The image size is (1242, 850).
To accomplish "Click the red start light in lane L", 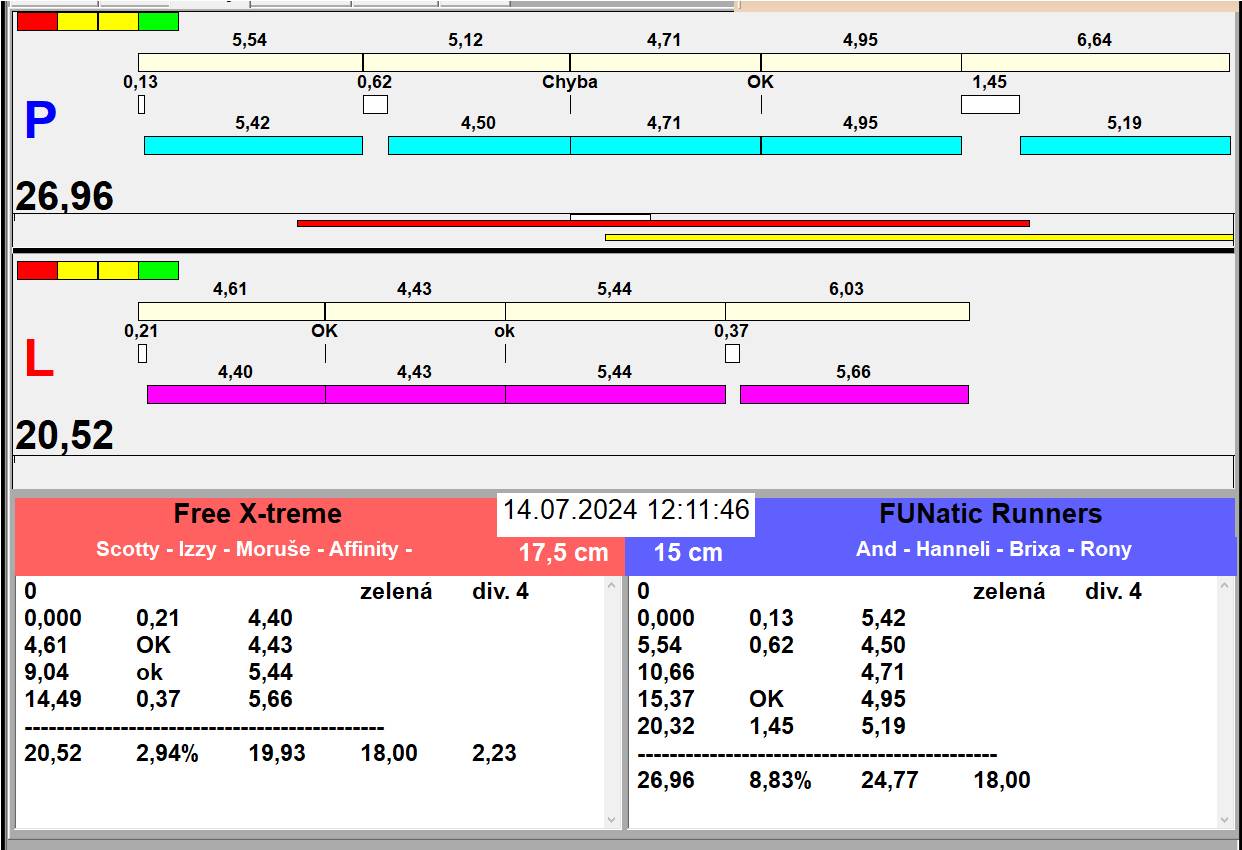I will [37, 270].
